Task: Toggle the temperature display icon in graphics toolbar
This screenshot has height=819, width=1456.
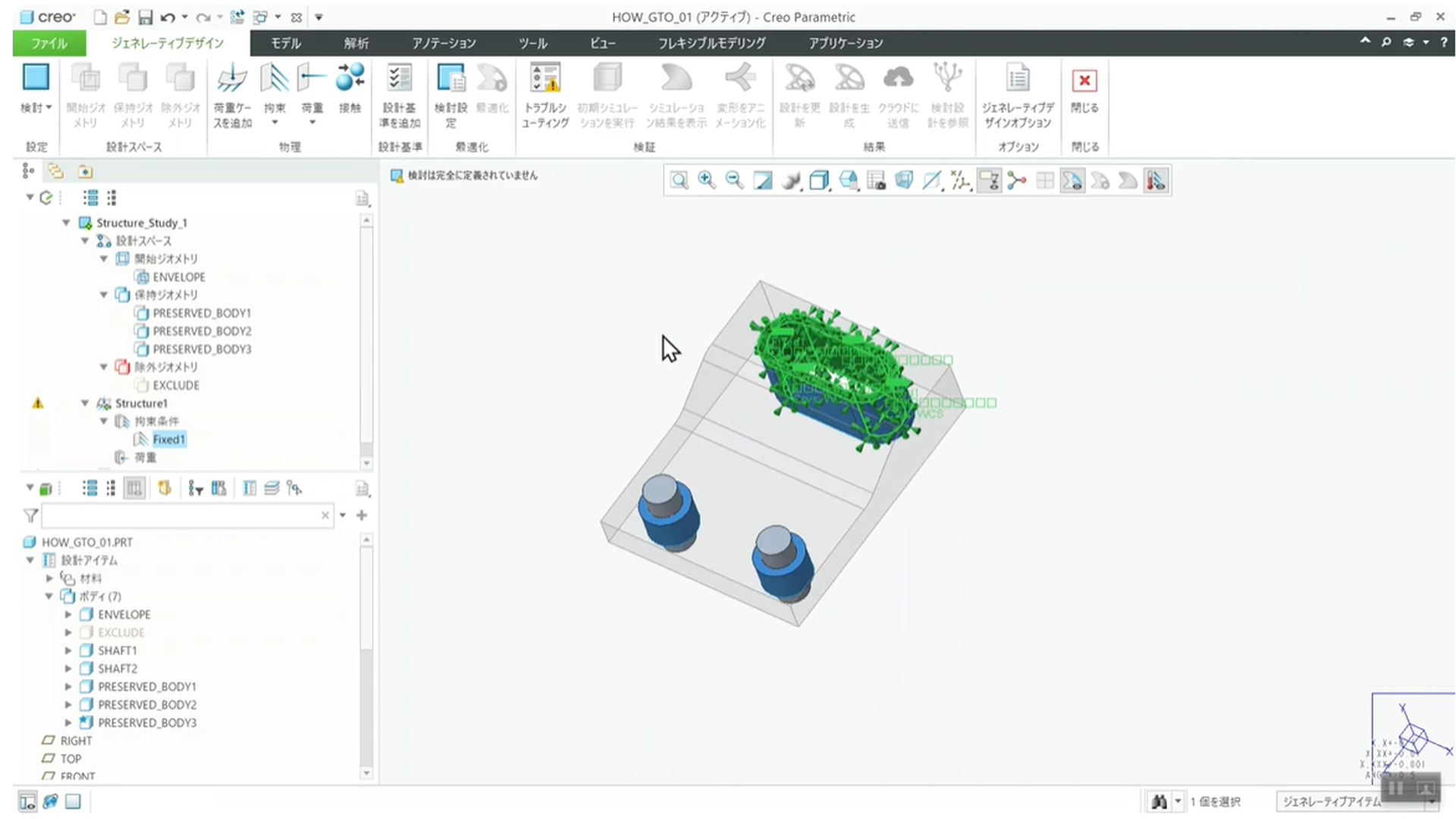Action: coord(1156,180)
